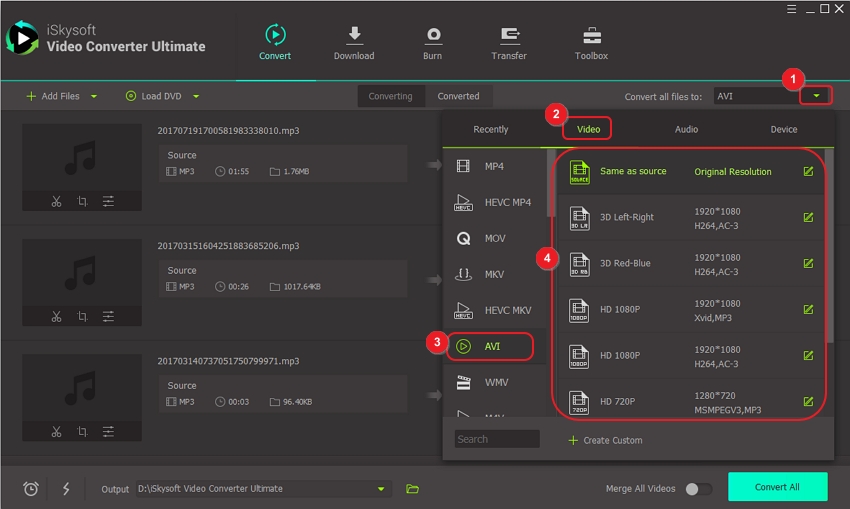
Task: Expand the output path dropdown
Action: pos(381,489)
